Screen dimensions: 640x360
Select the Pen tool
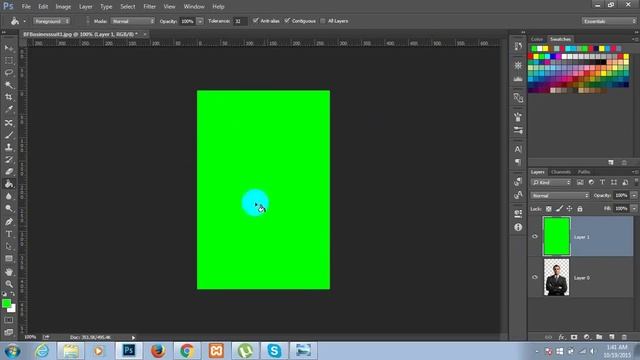coord(9,222)
